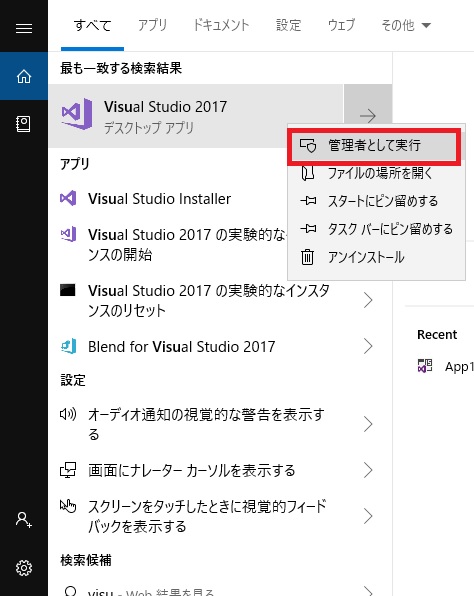Click the Blend for Visual Studio icon
This screenshot has width=474, height=596.
(x=69, y=346)
